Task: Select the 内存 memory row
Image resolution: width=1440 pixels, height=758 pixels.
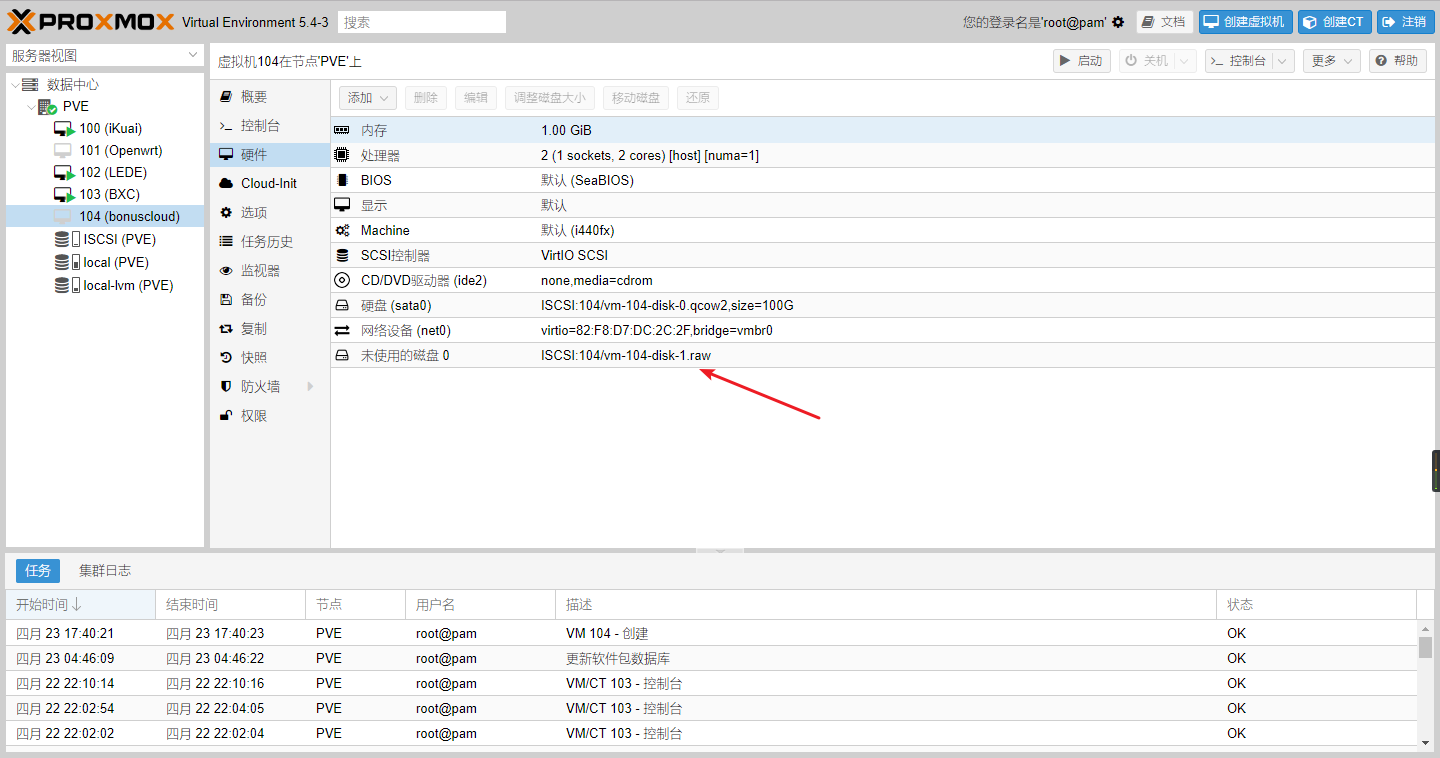Action: [883, 131]
